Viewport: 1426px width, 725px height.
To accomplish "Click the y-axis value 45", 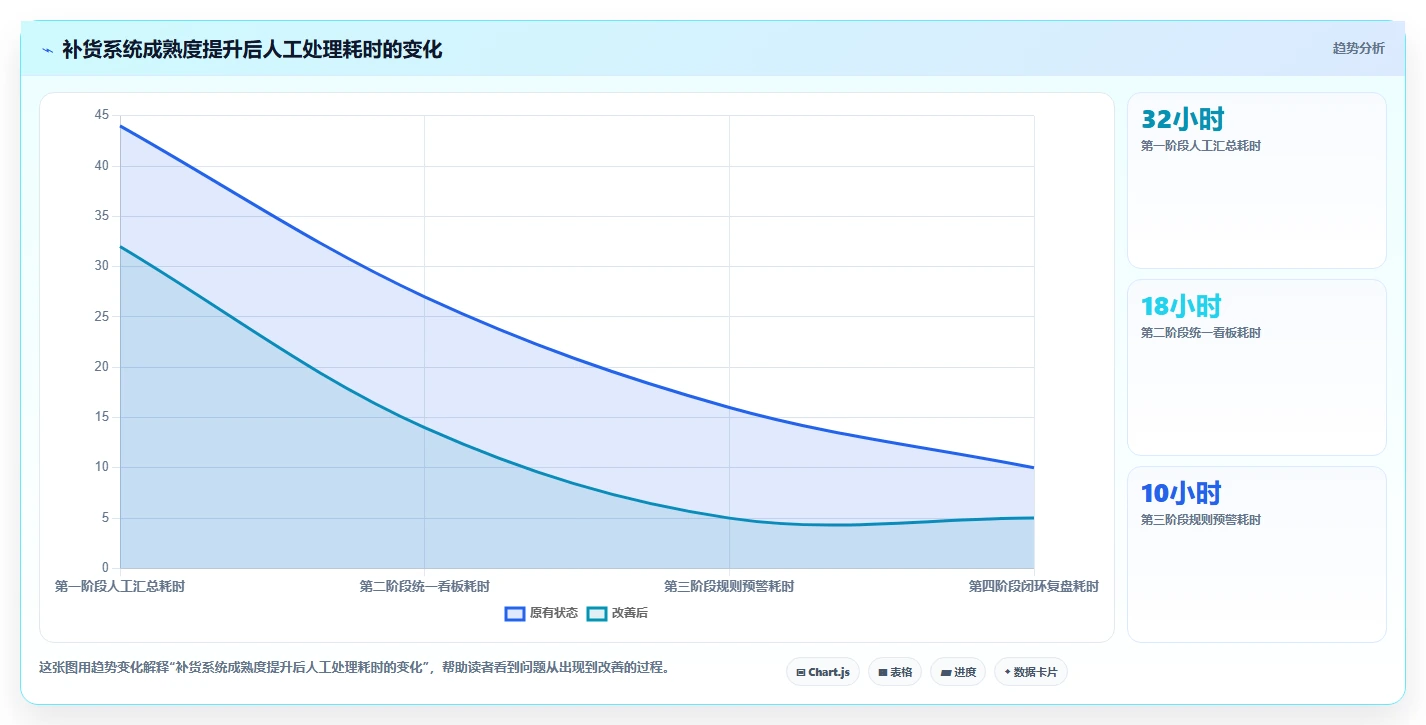I will click(x=102, y=115).
